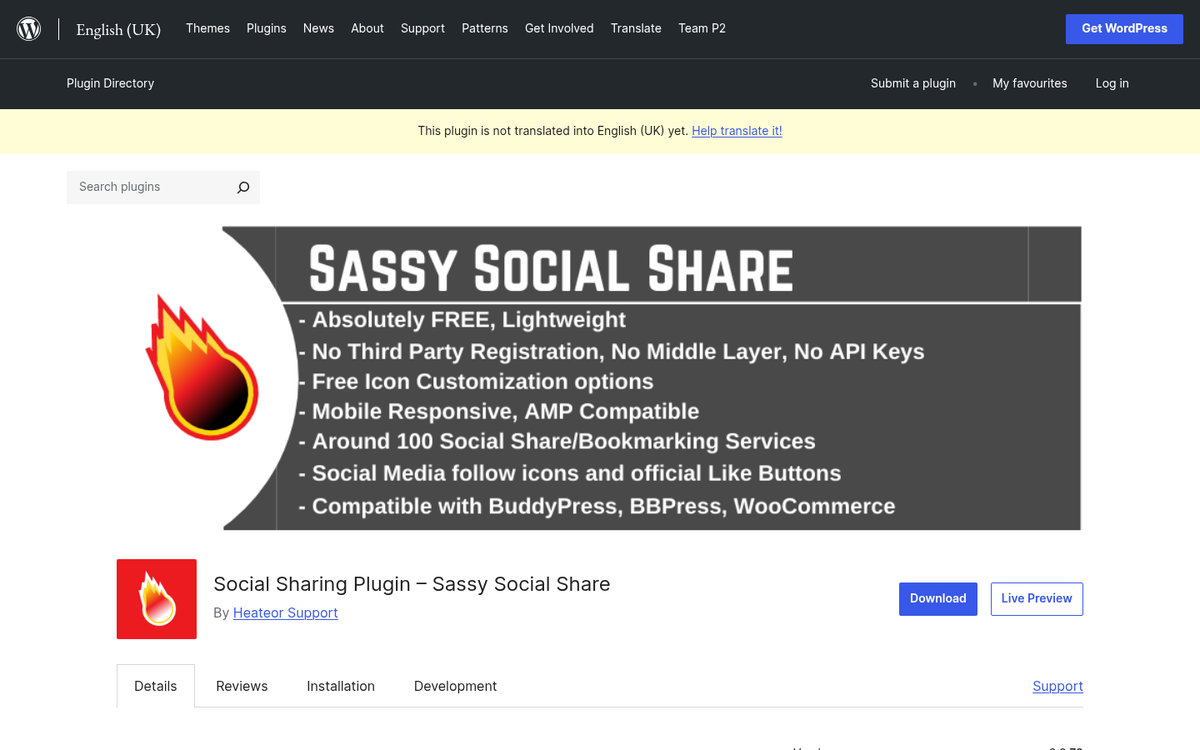Switch to the Reviews tab
The height and width of the screenshot is (750, 1200).
241,686
